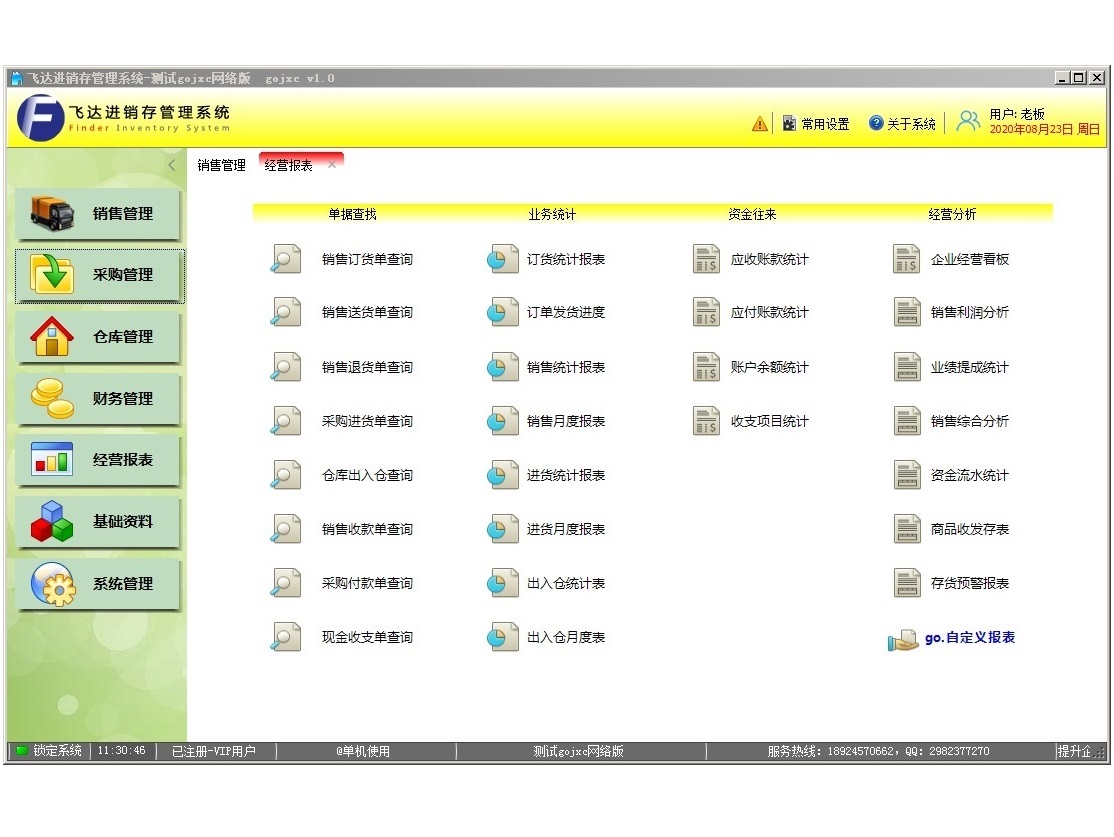The image size is (1114, 837).
Task: Click the yellow warning triangle icon
Action: pyautogui.click(x=760, y=124)
